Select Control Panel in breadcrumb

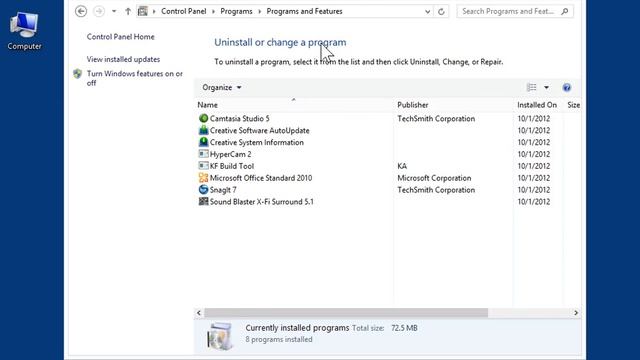[183, 11]
